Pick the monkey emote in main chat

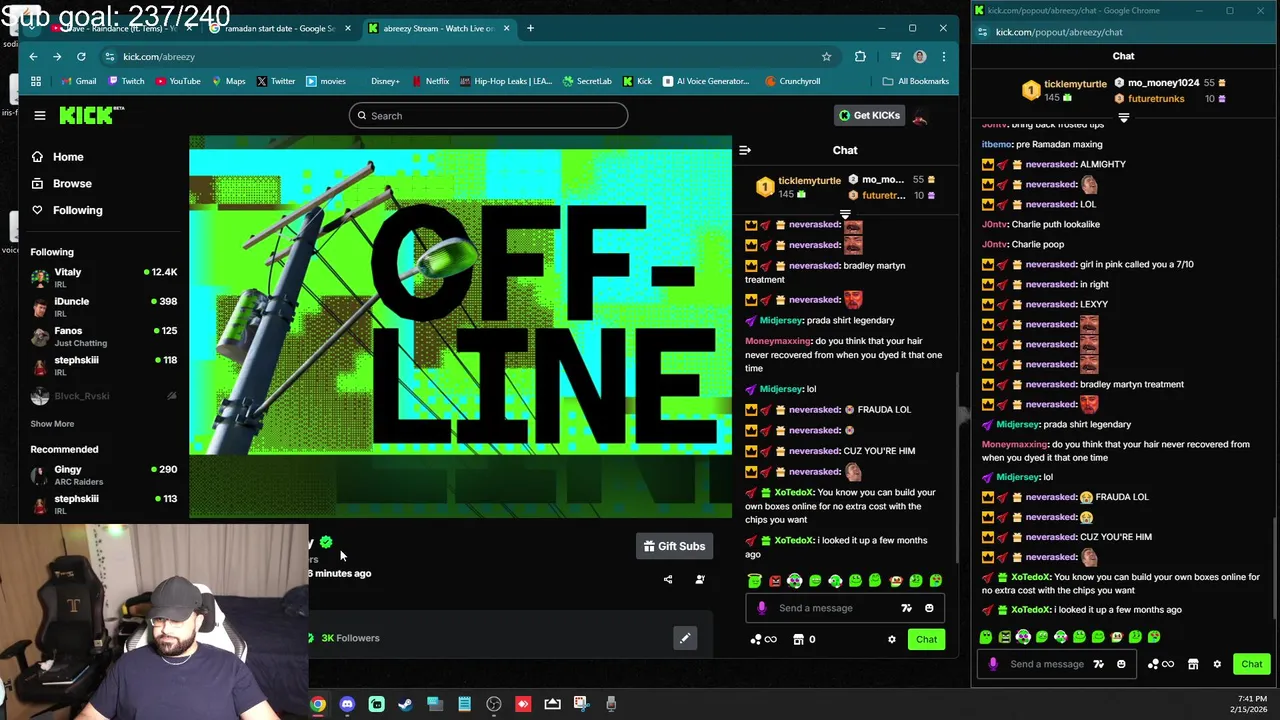point(896,581)
